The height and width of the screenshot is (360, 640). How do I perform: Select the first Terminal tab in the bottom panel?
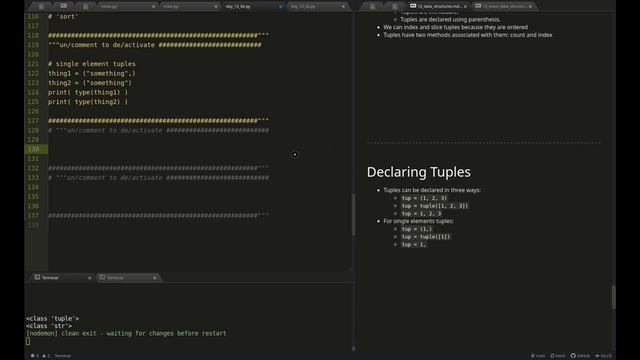click(x=63, y=278)
